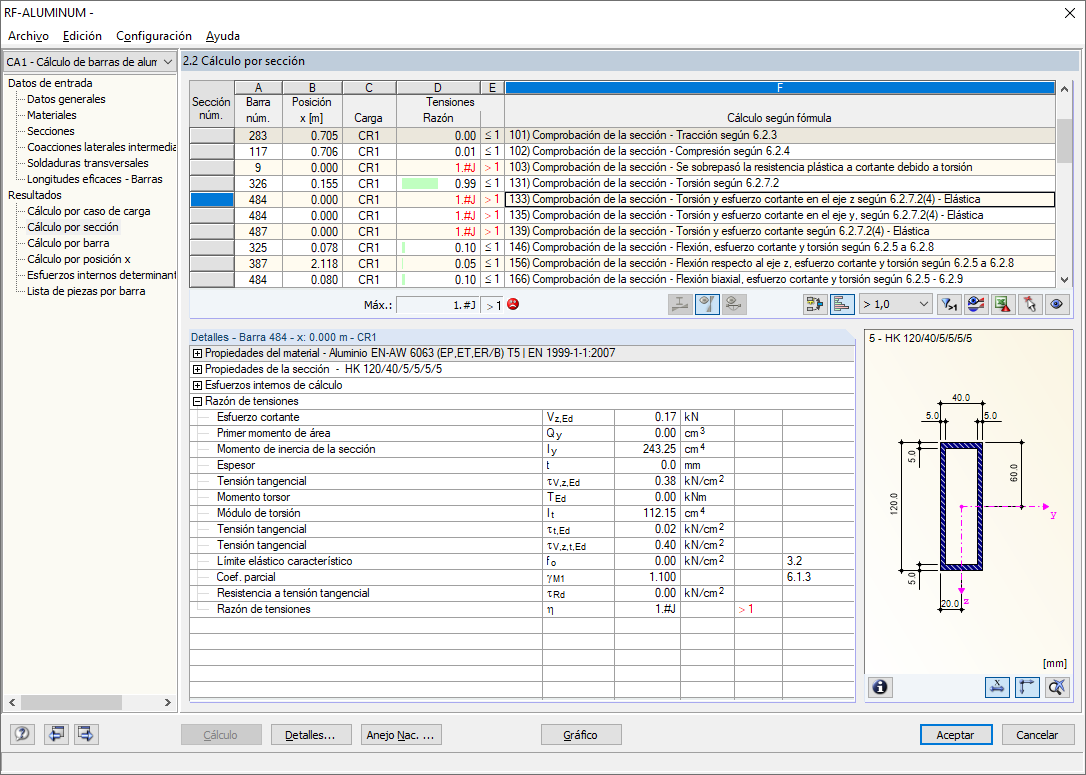Image resolution: width=1086 pixels, height=775 pixels.
Task: Open the help icon button
Action: 22,734
